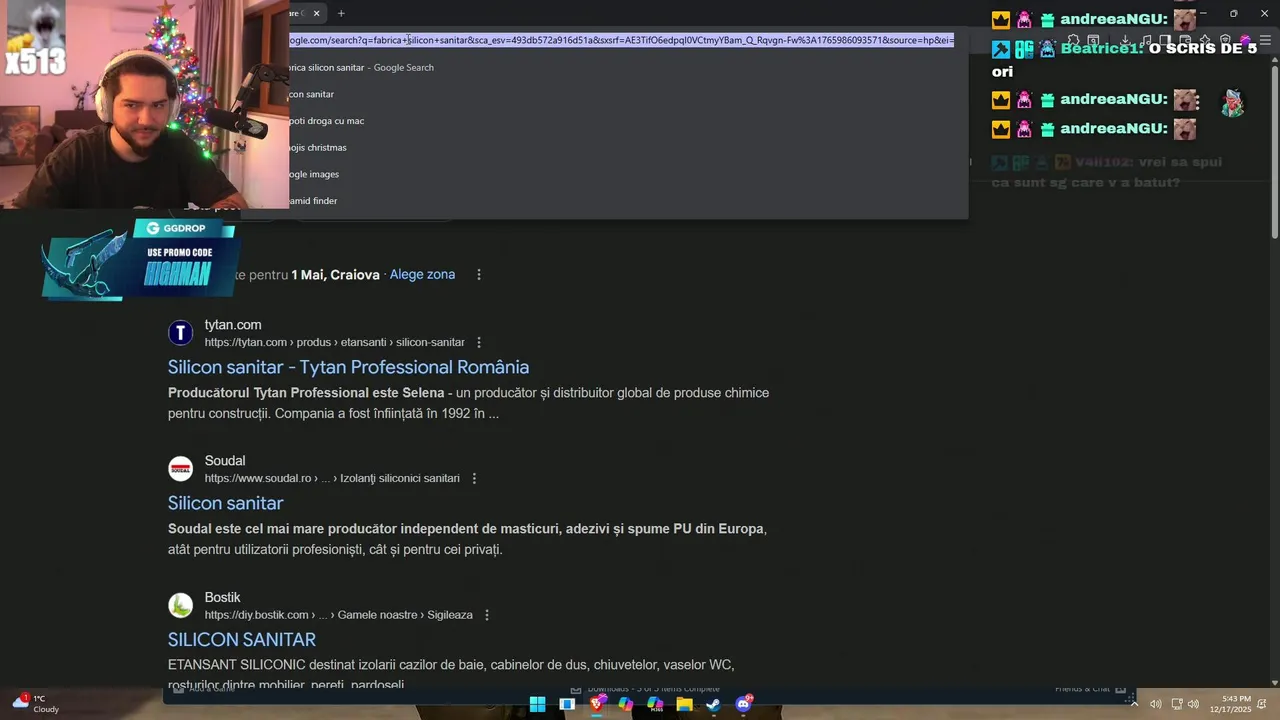Image resolution: width=1280 pixels, height=720 pixels.
Task: Open 'Silicon sanitar - Tytan Professional România' result
Action: 348,367
